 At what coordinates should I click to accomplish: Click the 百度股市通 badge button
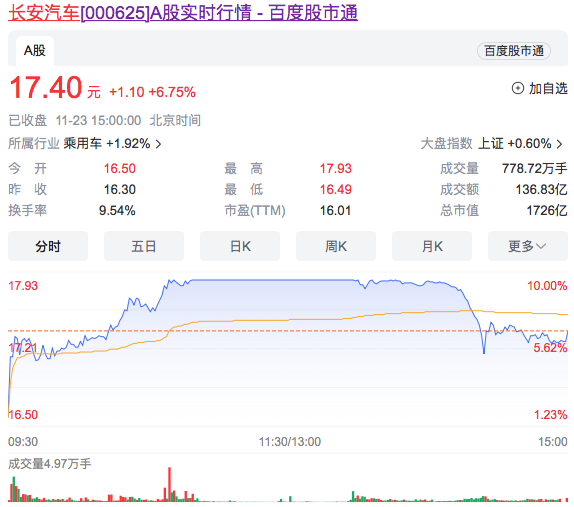coord(514,51)
